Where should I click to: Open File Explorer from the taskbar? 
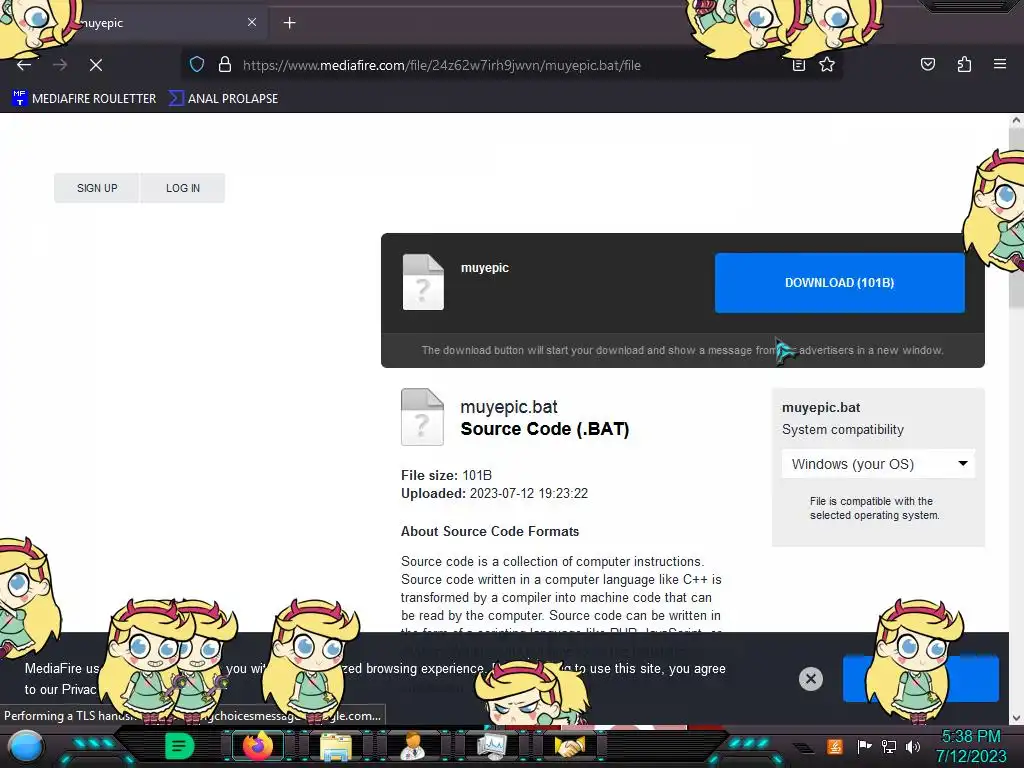(x=336, y=747)
